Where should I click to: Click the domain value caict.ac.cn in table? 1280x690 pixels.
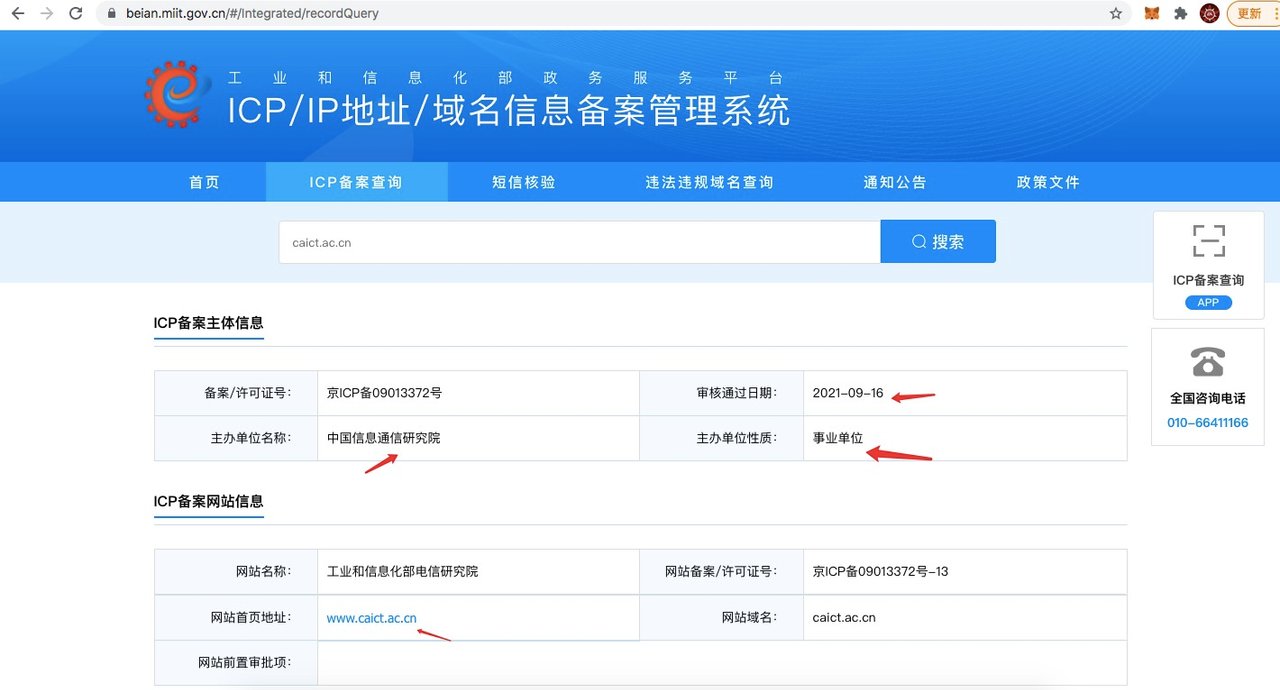(844, 618)
